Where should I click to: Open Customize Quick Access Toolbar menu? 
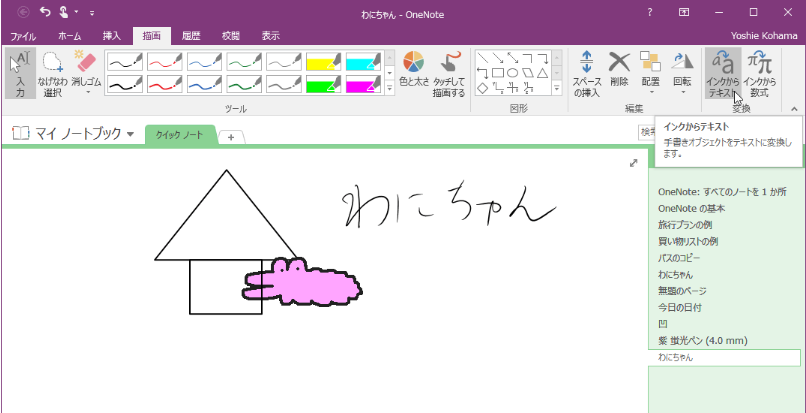tap(91, 13)
